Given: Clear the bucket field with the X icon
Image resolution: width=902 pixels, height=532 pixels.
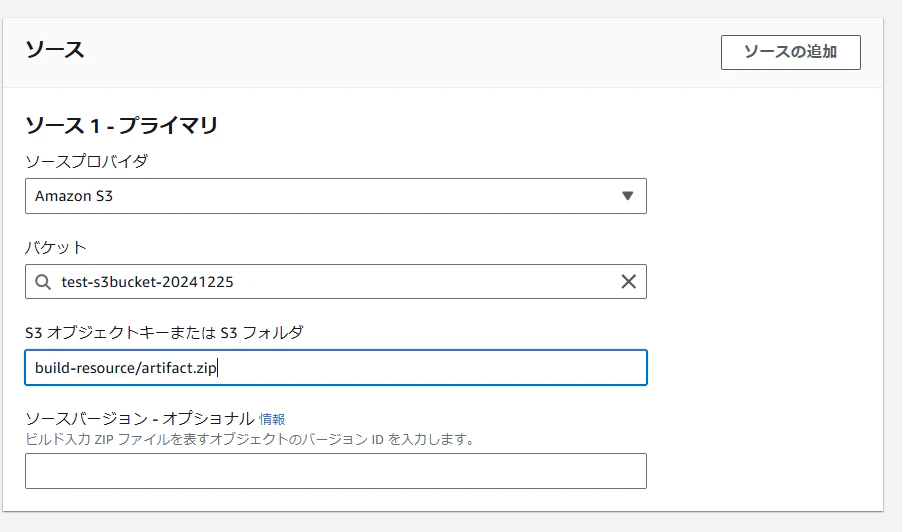Looking at the screenshot, I should pyautogui.click(x=628, y=282).
